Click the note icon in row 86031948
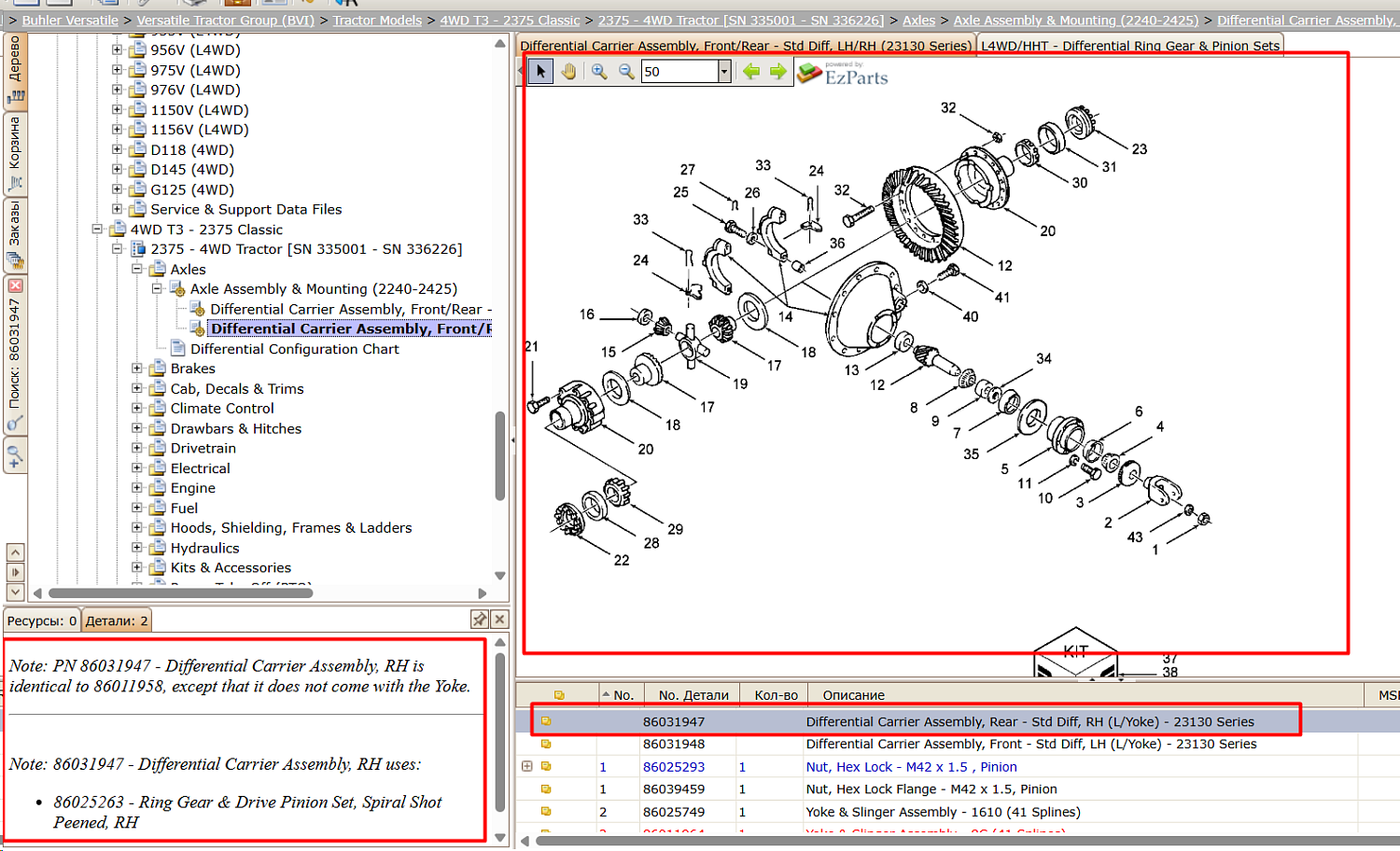Viewport: 1400px width, 851px height. [x=546, y=744]
